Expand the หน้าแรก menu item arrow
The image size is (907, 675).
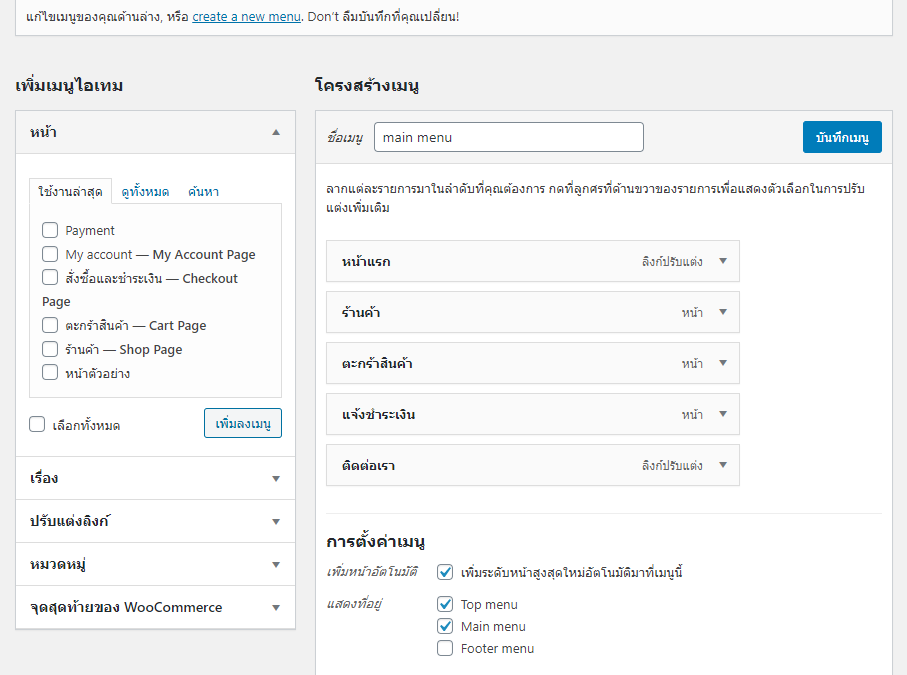(x=722, y=261)
